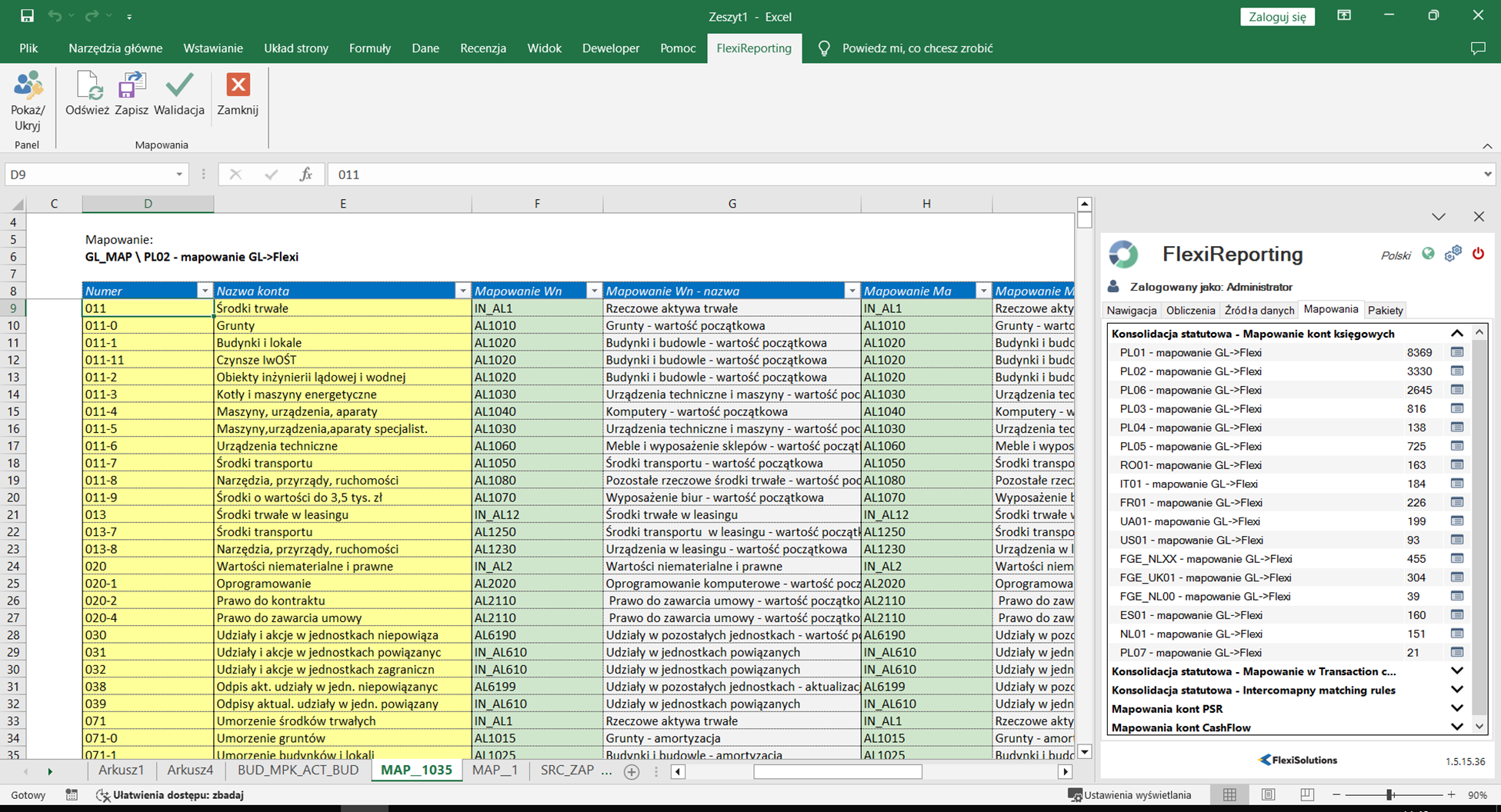Open table icon for PL02 mapping row
This screenshot has width=1501, height=812.
[x=1456, y=371]
